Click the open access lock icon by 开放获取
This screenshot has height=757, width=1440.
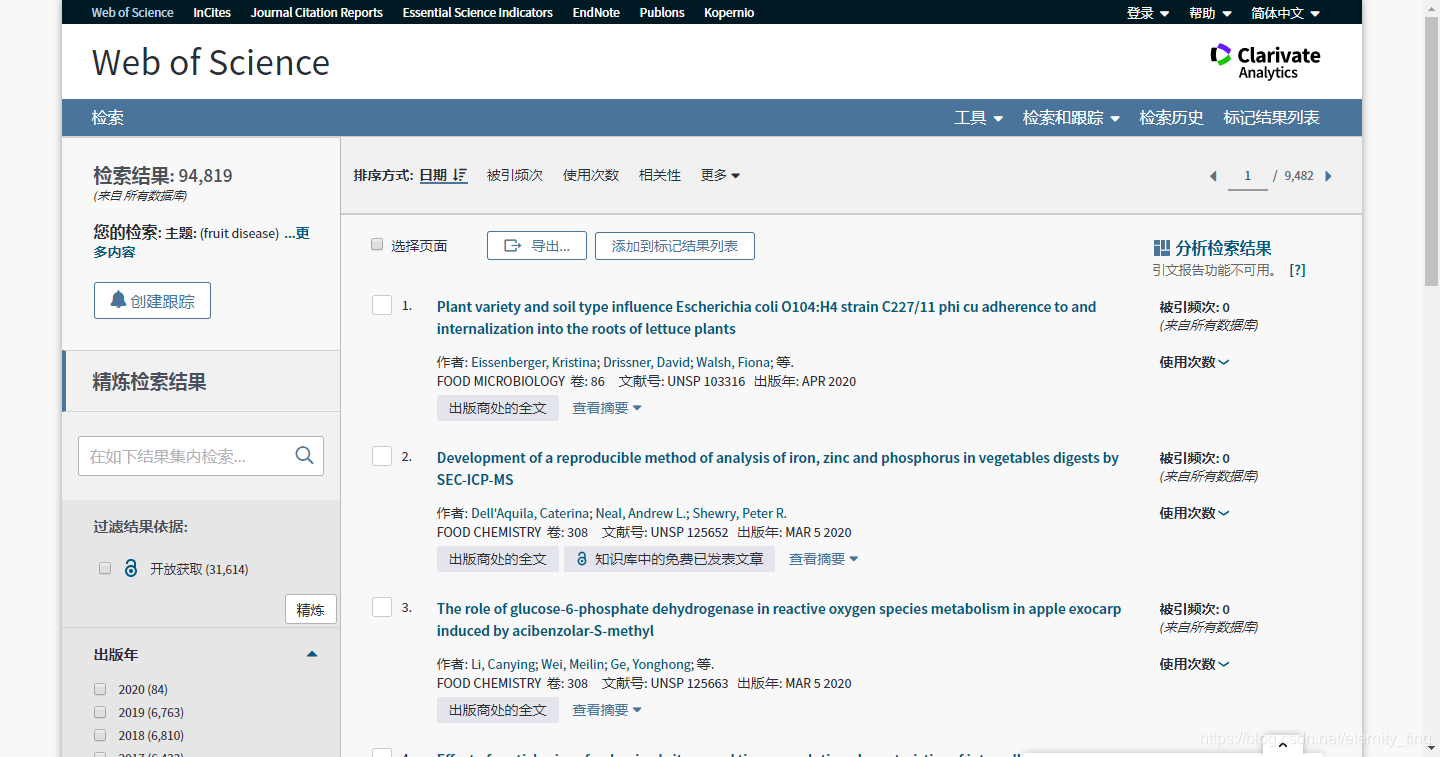click(131, 568)
